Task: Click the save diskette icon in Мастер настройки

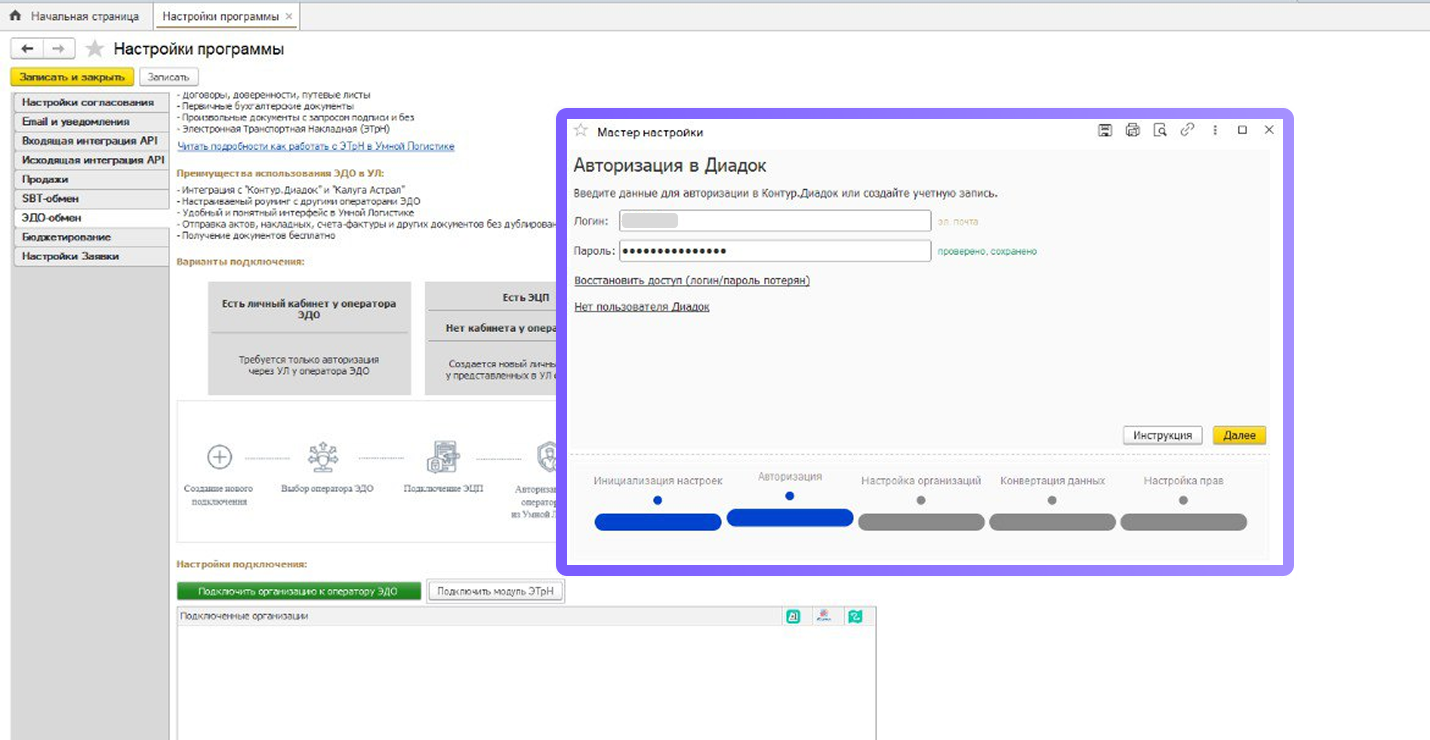Action: tap(1105, 130)
